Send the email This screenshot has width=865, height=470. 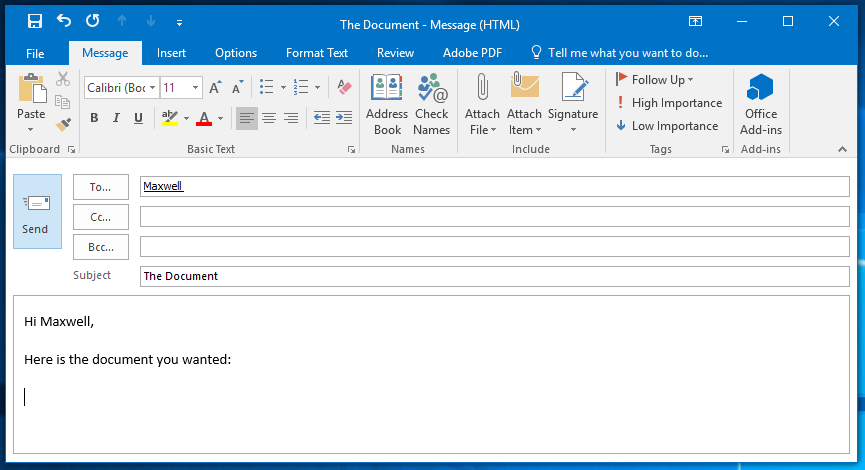(38, 212)
